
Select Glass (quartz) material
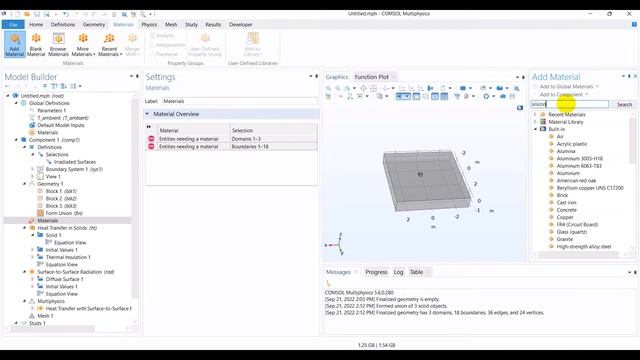[x=571, y=232]
